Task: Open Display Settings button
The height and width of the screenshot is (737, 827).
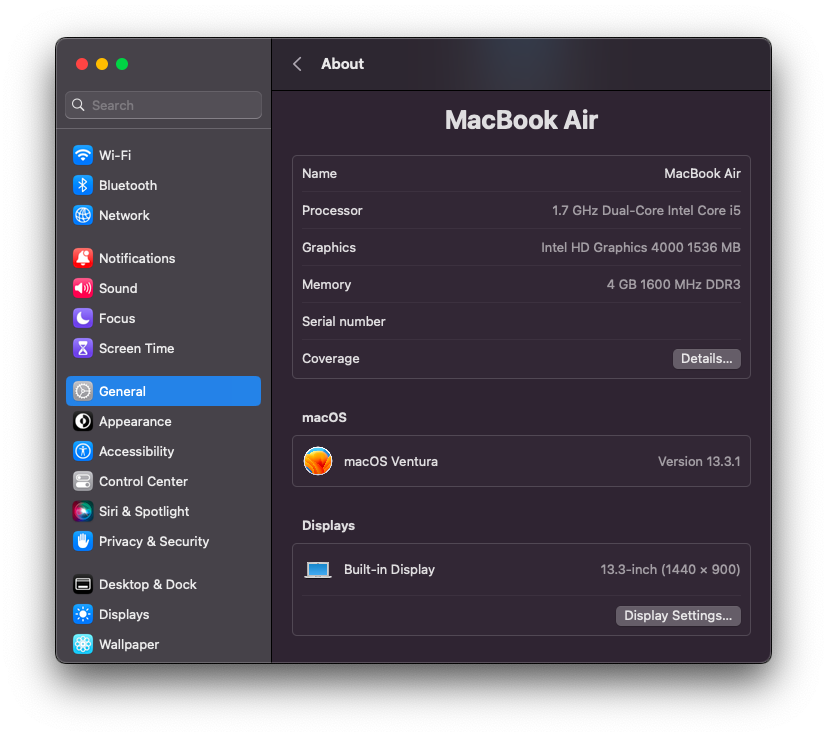Action: [x=678, y=616]
